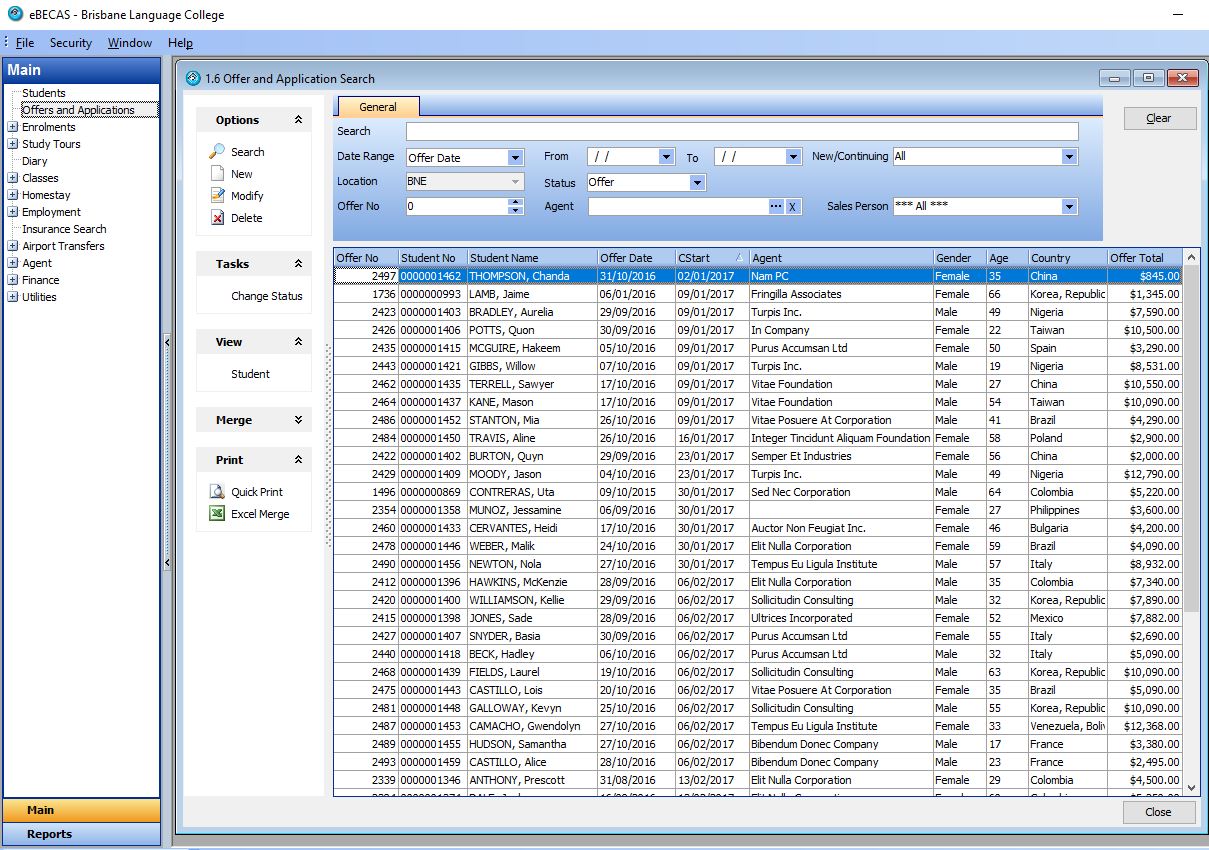Click the red Delete icon
This screenshot has width=1209, height=850.
pos(217,218)
